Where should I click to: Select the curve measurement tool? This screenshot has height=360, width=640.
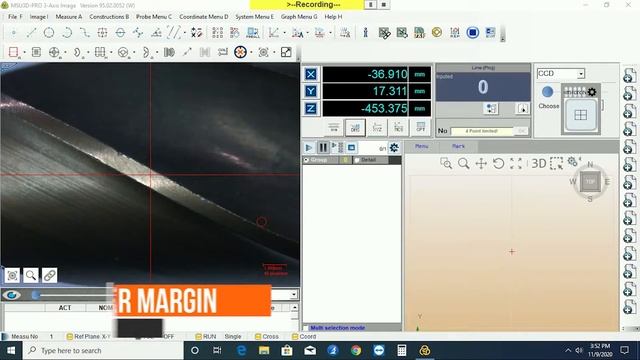84,32
